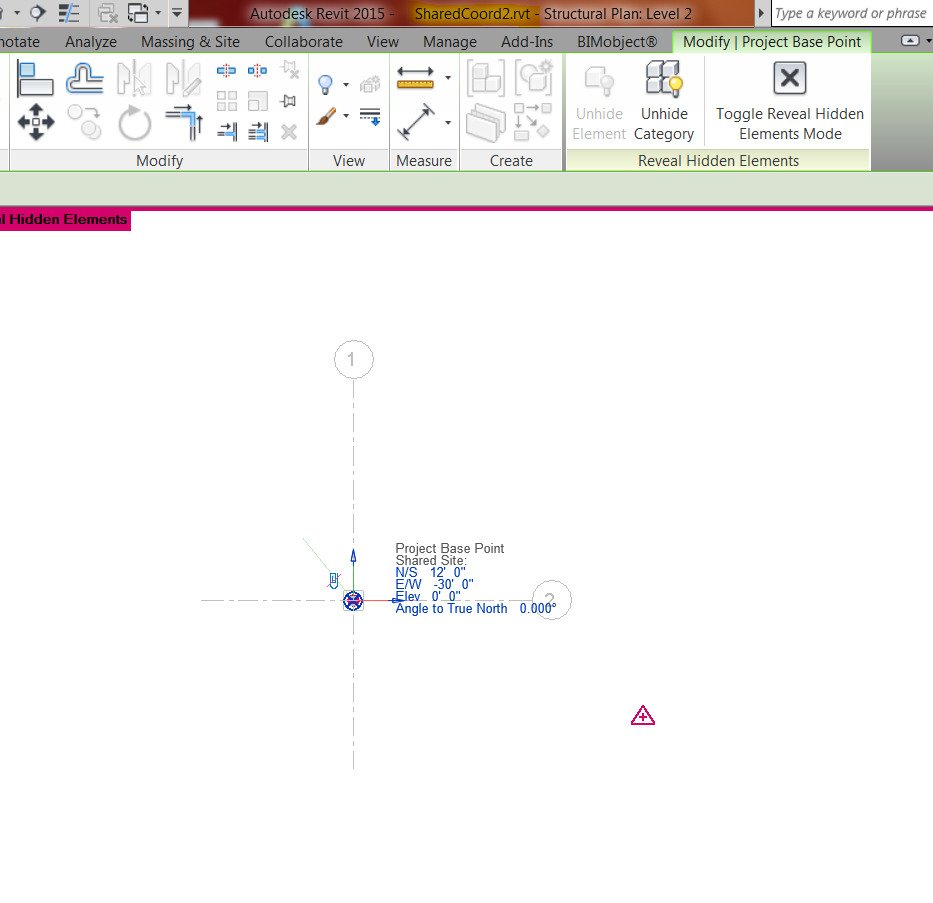Select Modify | Project Base Point tab
The width and height of the screenshot is (933, 903).
pyautogui.click(x=772, y=42)
